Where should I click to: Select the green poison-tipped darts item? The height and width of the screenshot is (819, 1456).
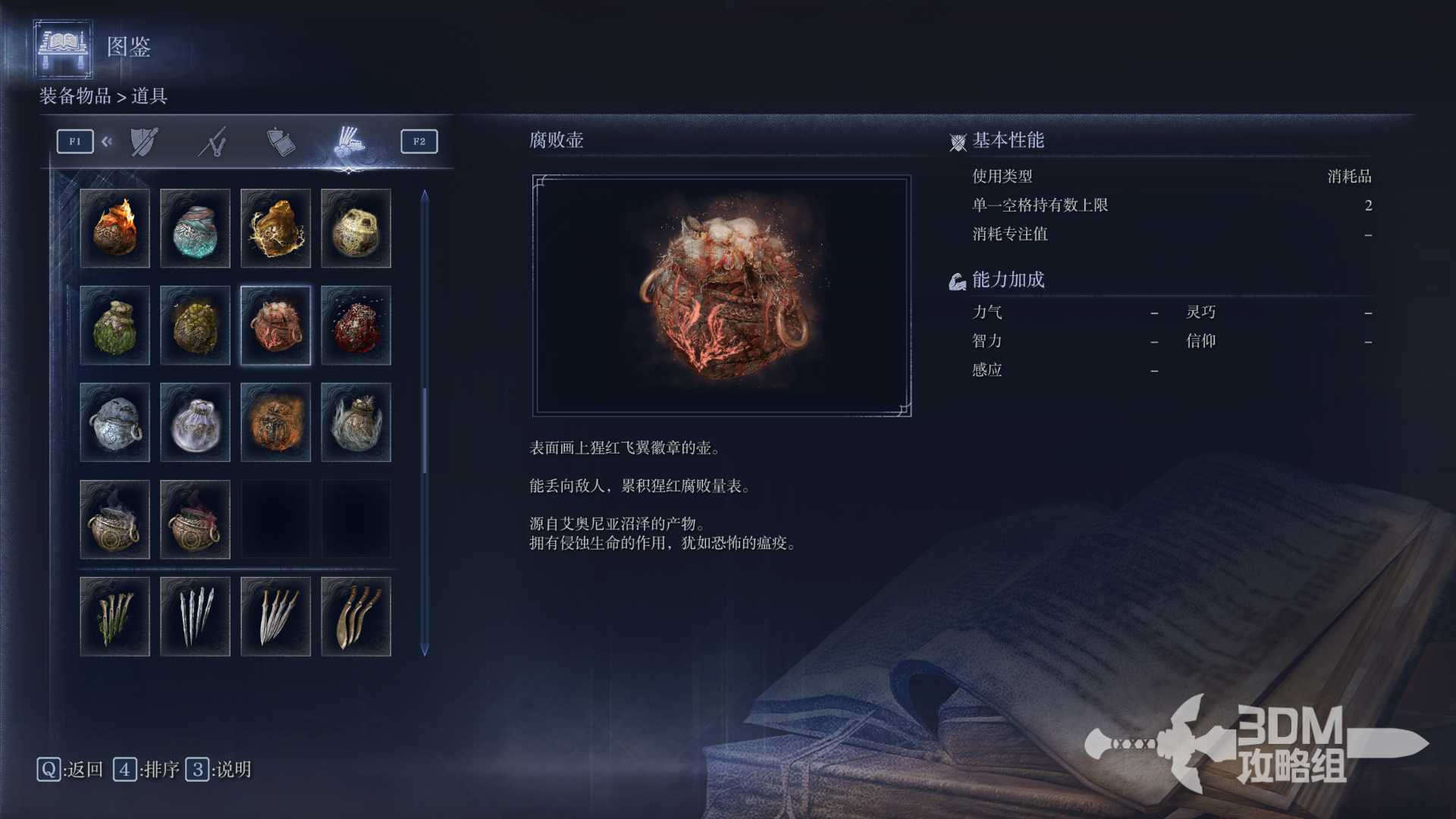(115, 617)
